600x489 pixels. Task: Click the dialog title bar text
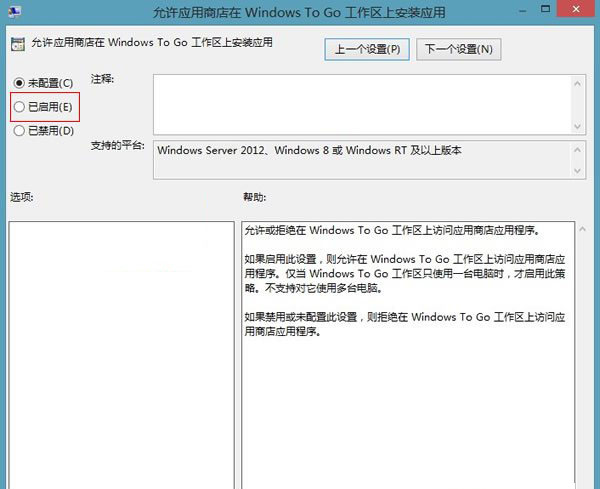300,12
